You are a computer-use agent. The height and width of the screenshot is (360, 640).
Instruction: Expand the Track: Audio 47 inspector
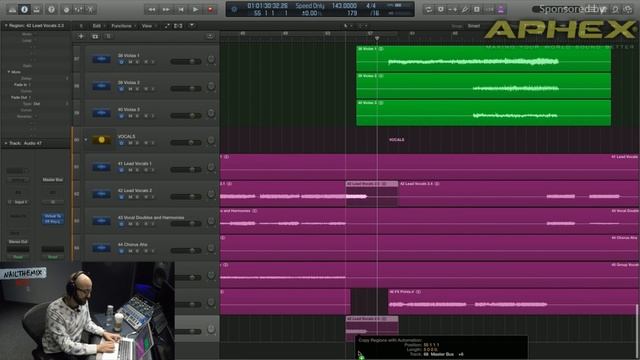click(6, 143)
